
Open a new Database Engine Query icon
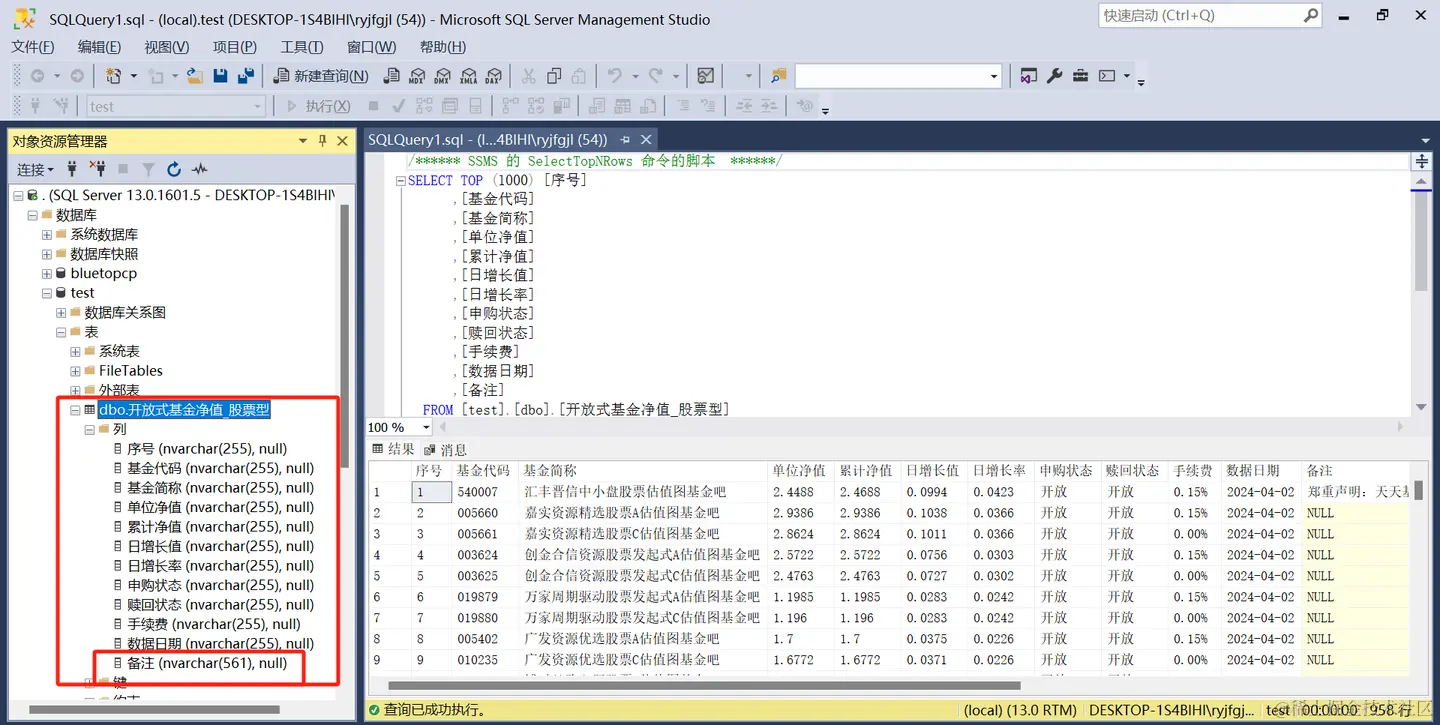[392, 76]
